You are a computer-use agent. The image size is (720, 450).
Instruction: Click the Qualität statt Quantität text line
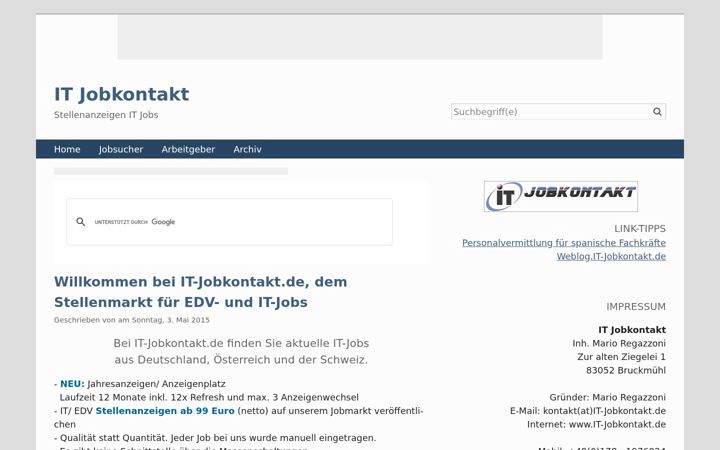(x=215, y=438)
